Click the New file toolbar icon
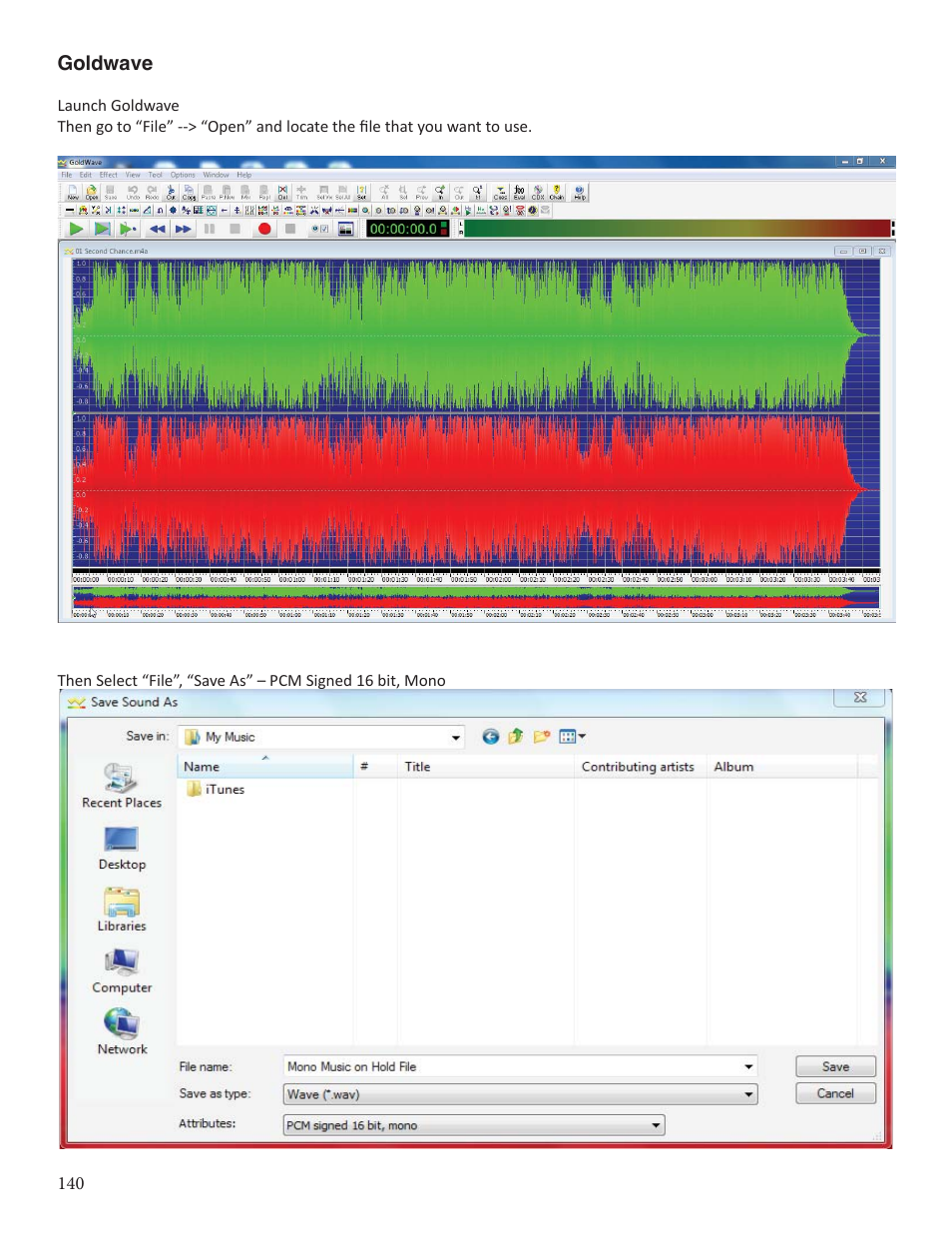 [x=73, y=192]
